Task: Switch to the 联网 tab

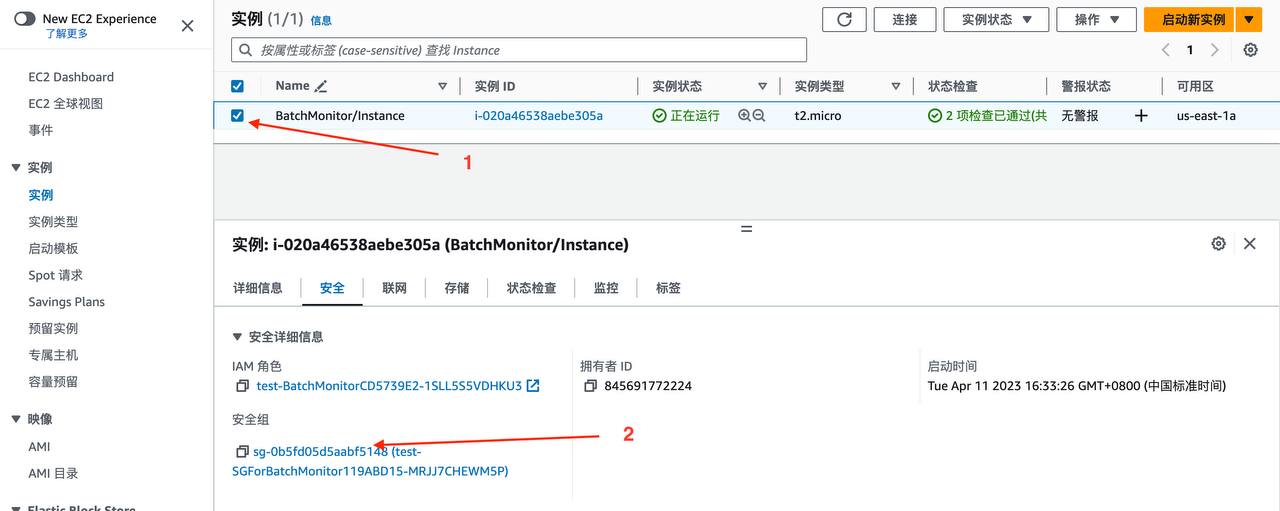Action: coord(394,288)
